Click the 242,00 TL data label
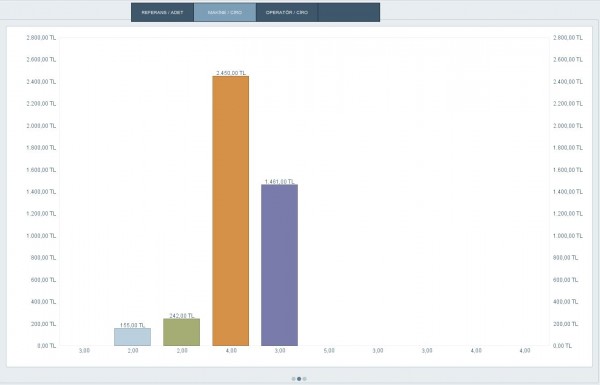 (182, 316)
